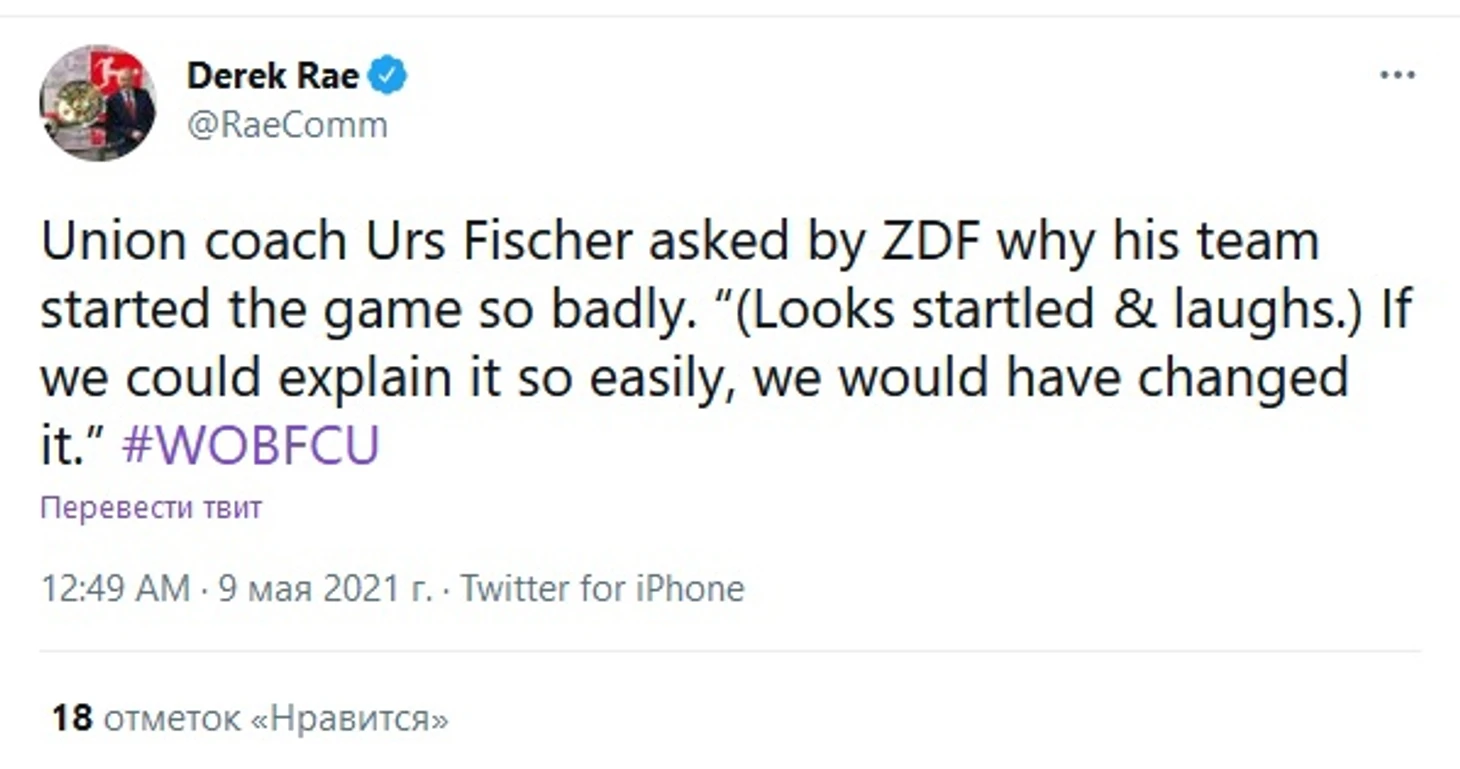
Task: Open the #WOBFCU hashtag
Action: (250, 446)
